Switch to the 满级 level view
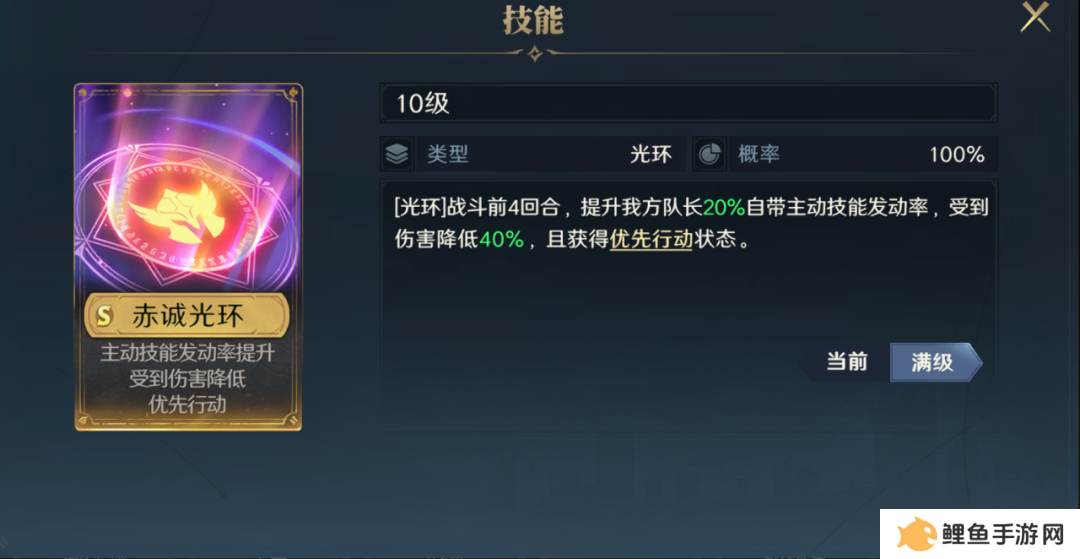 pos(935,361)
